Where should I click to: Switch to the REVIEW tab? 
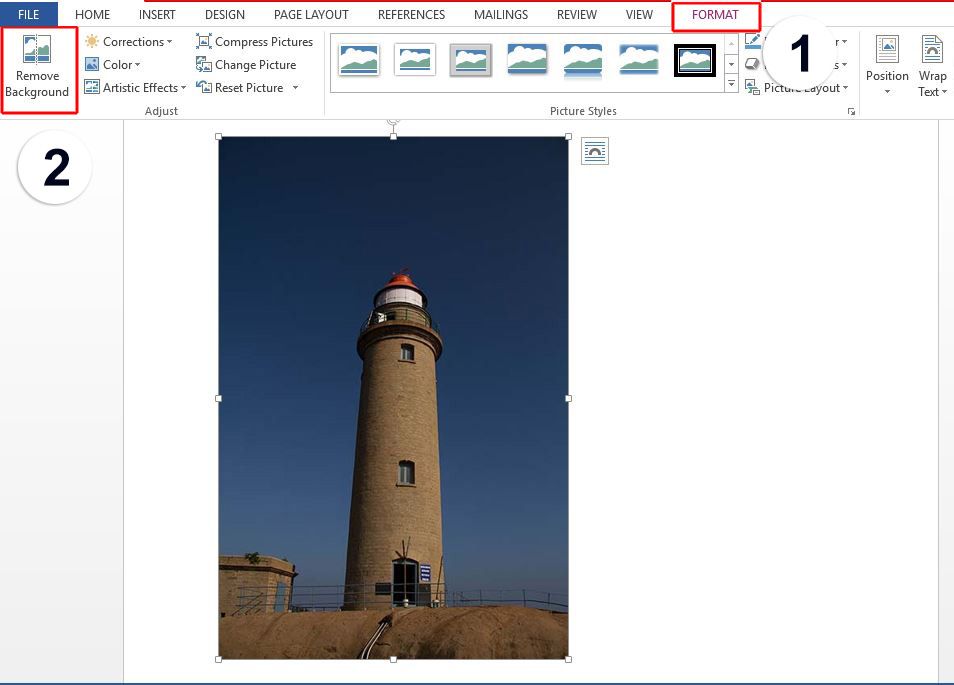576,14
